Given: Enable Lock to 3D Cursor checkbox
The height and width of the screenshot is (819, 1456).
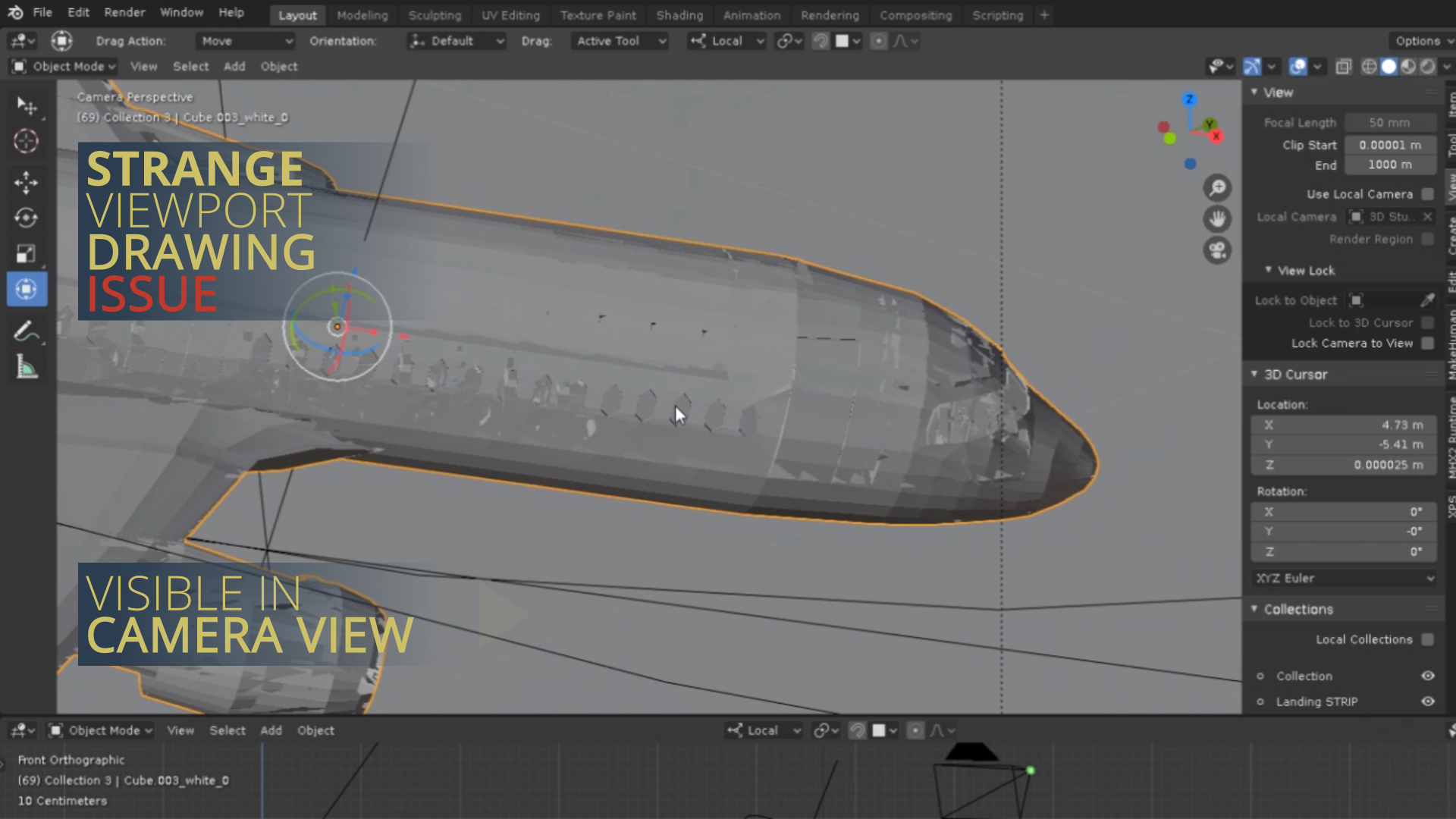Looking at the screenshot, I should (1428, 323).
